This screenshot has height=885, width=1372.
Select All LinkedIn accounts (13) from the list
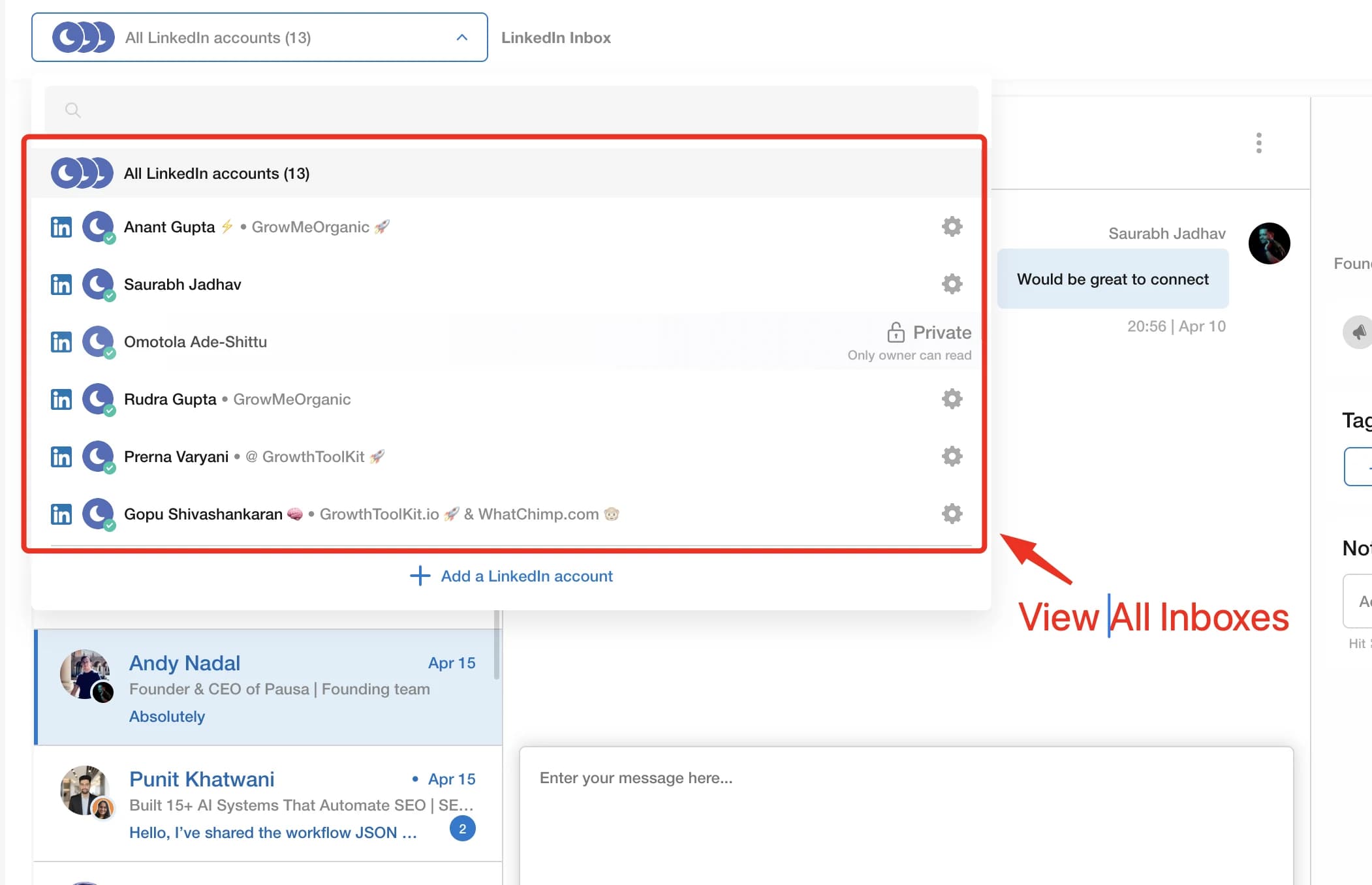pyautogui.click(x=216, y=173)
